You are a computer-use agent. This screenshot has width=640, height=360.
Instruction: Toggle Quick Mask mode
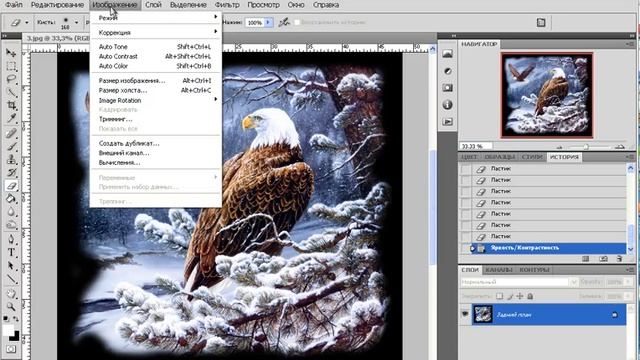[11, 349]
